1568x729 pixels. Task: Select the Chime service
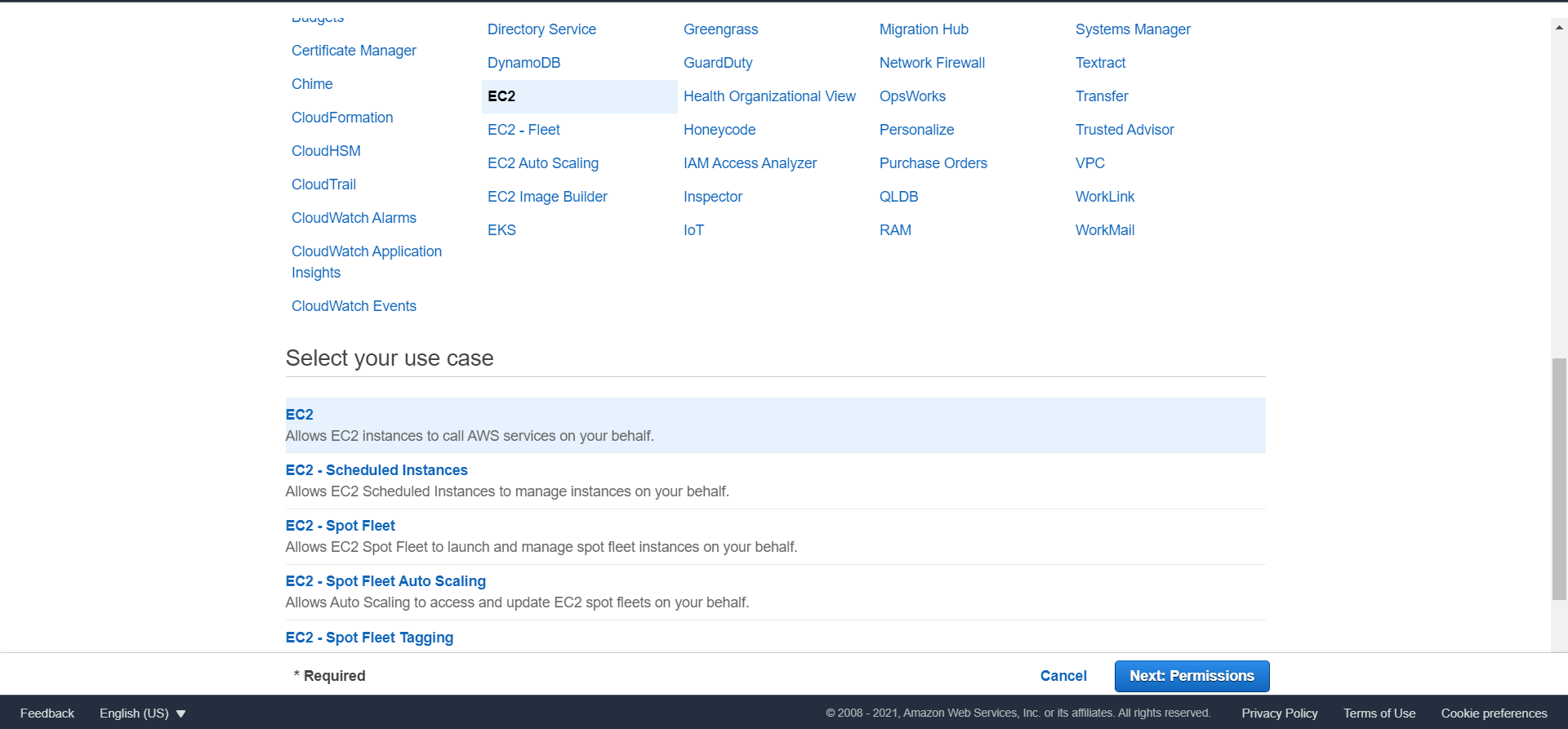coord(312,84)
